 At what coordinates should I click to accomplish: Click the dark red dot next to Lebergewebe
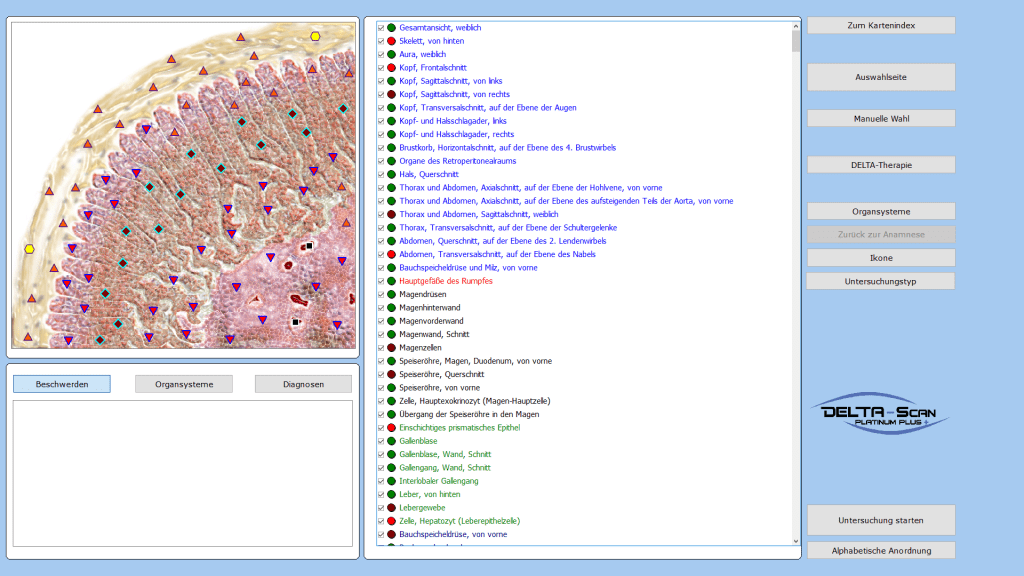pyautogui.click(x=392, y=508)
